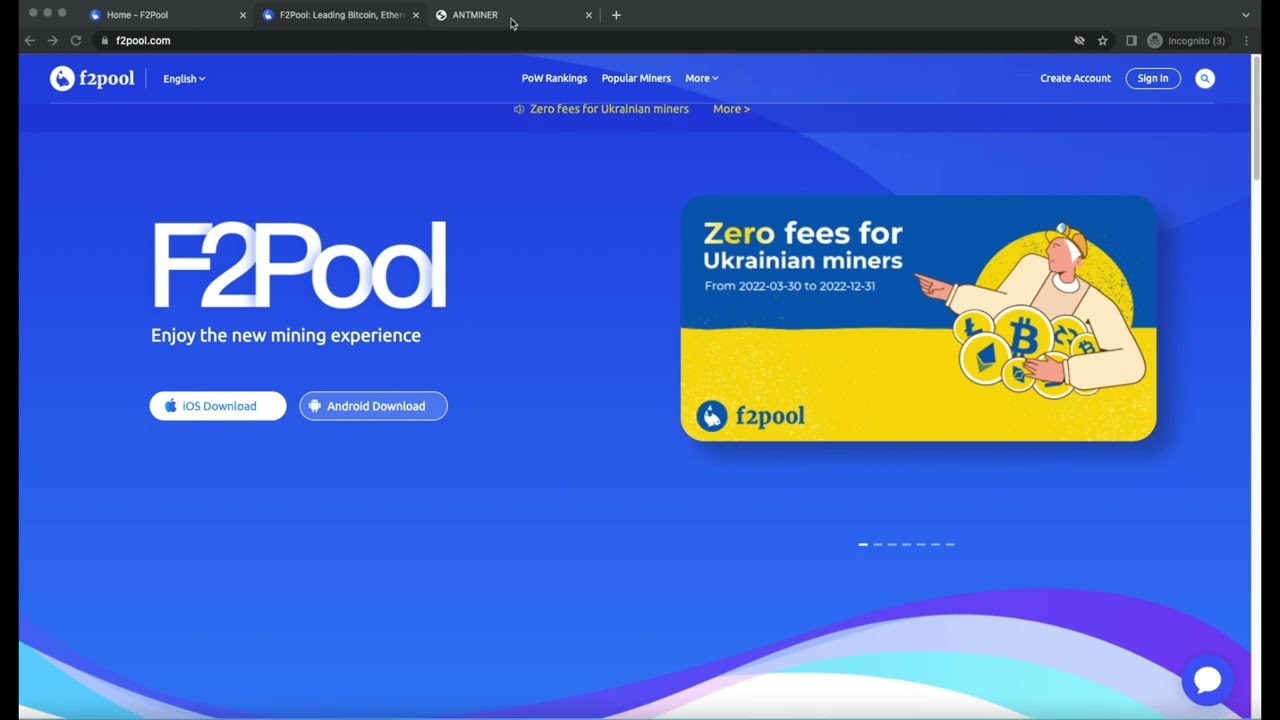Close the ANTMINER tab
The image size is (1280, 720).
588,15
